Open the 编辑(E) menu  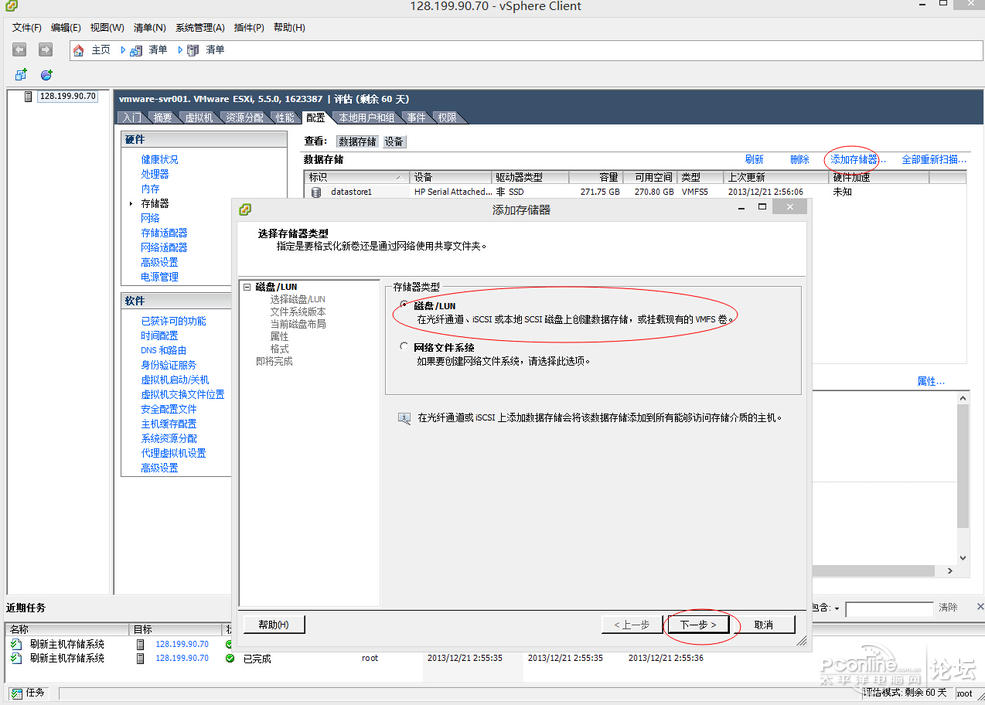(66, 28)
